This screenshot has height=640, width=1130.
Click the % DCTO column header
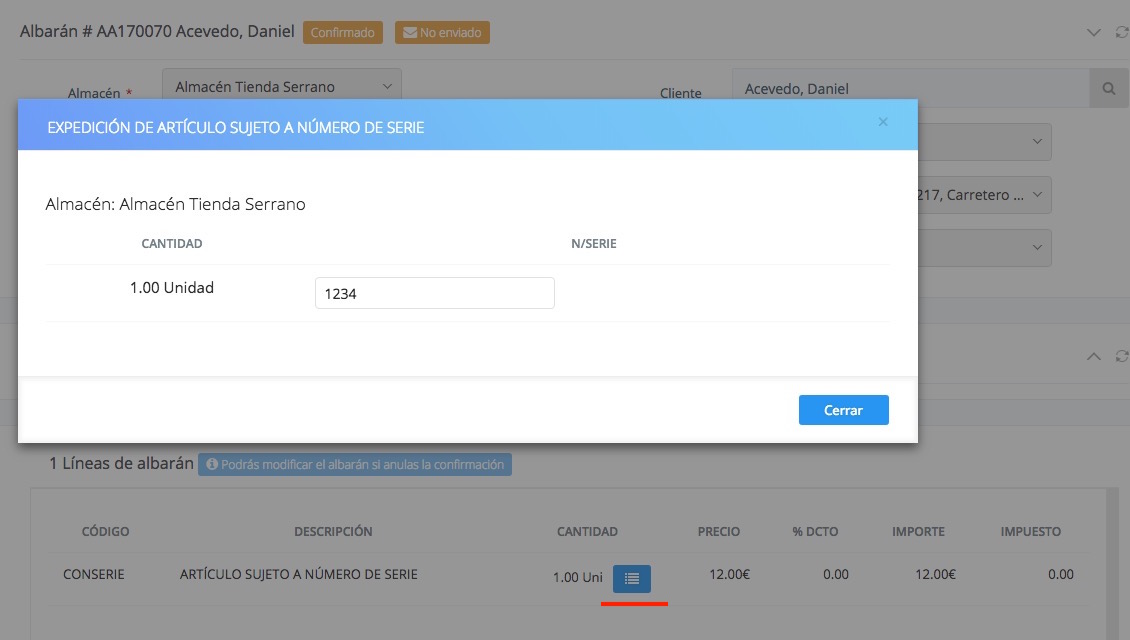(815, 532)
